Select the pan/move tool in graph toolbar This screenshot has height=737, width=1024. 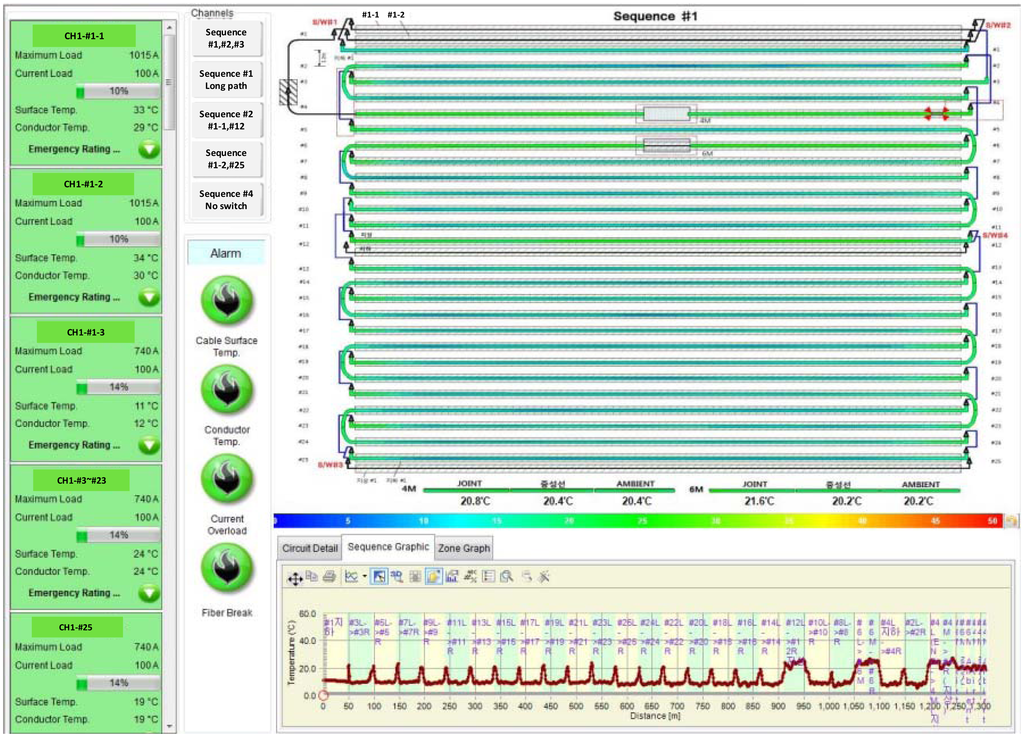(295, 577)
